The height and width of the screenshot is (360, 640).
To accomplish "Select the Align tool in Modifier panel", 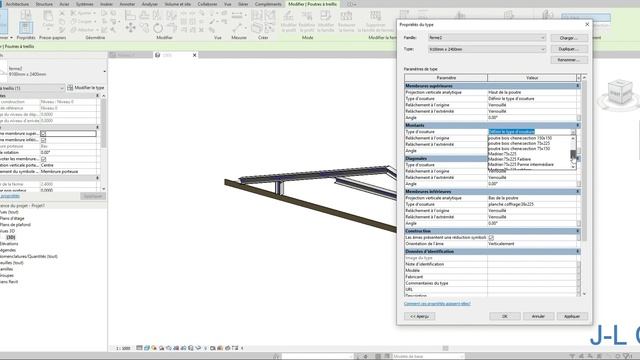I will (x=130, y=16).
